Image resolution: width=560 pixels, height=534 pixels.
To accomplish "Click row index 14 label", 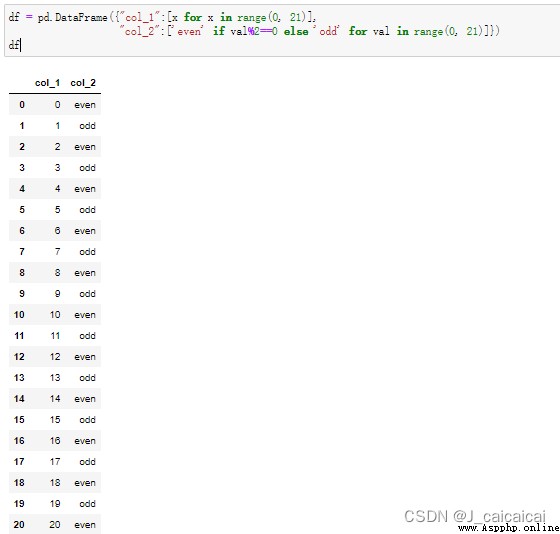I will pos(19,399).
